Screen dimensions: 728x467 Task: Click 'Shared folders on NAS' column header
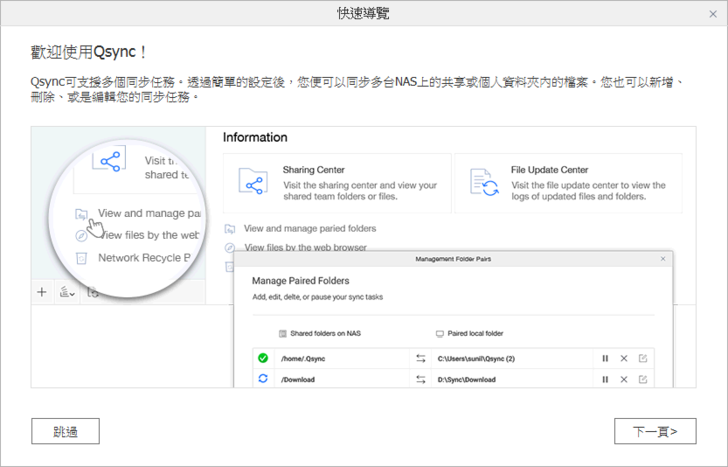325,333
